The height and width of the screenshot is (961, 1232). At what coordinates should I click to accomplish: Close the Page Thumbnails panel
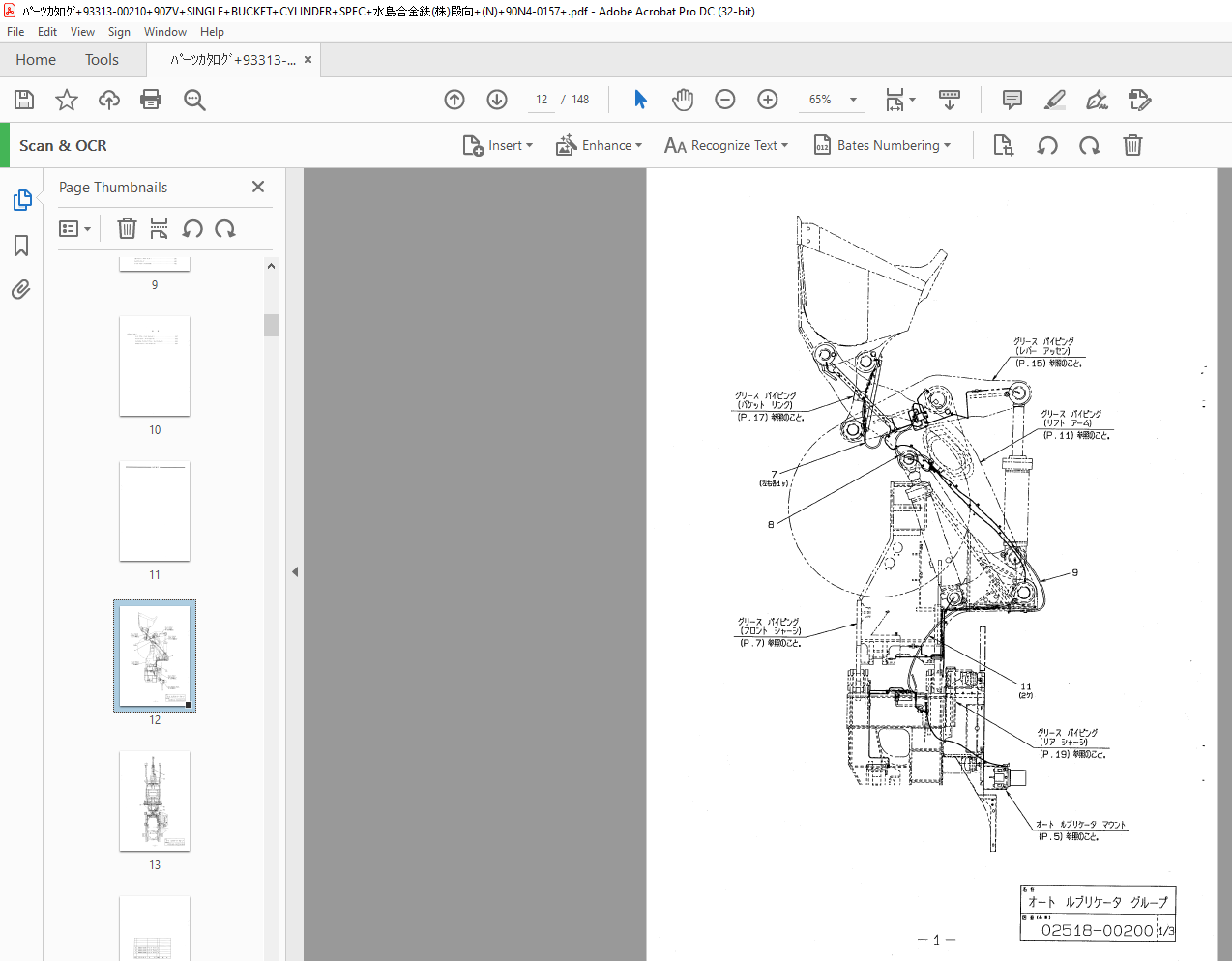tap(258, 187)
